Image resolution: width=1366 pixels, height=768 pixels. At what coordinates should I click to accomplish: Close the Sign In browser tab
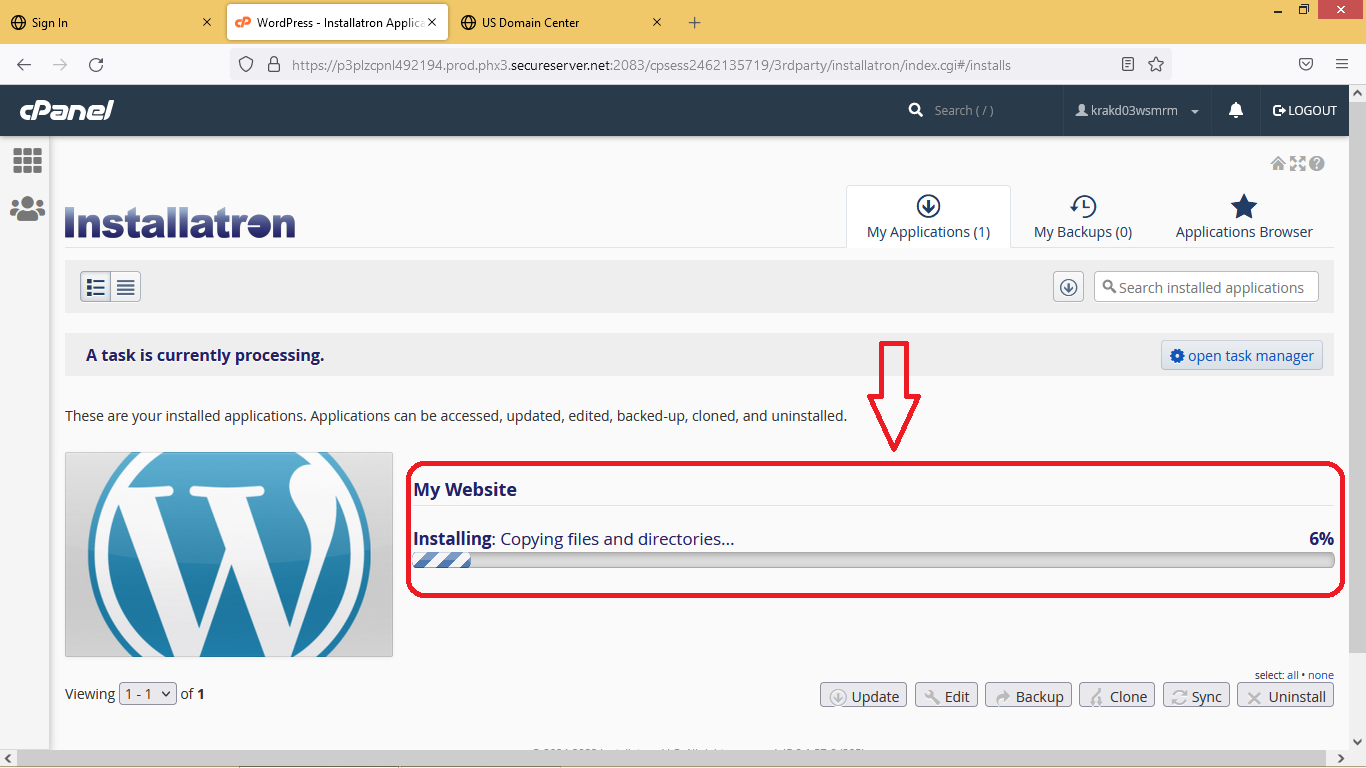coord(207,22)
